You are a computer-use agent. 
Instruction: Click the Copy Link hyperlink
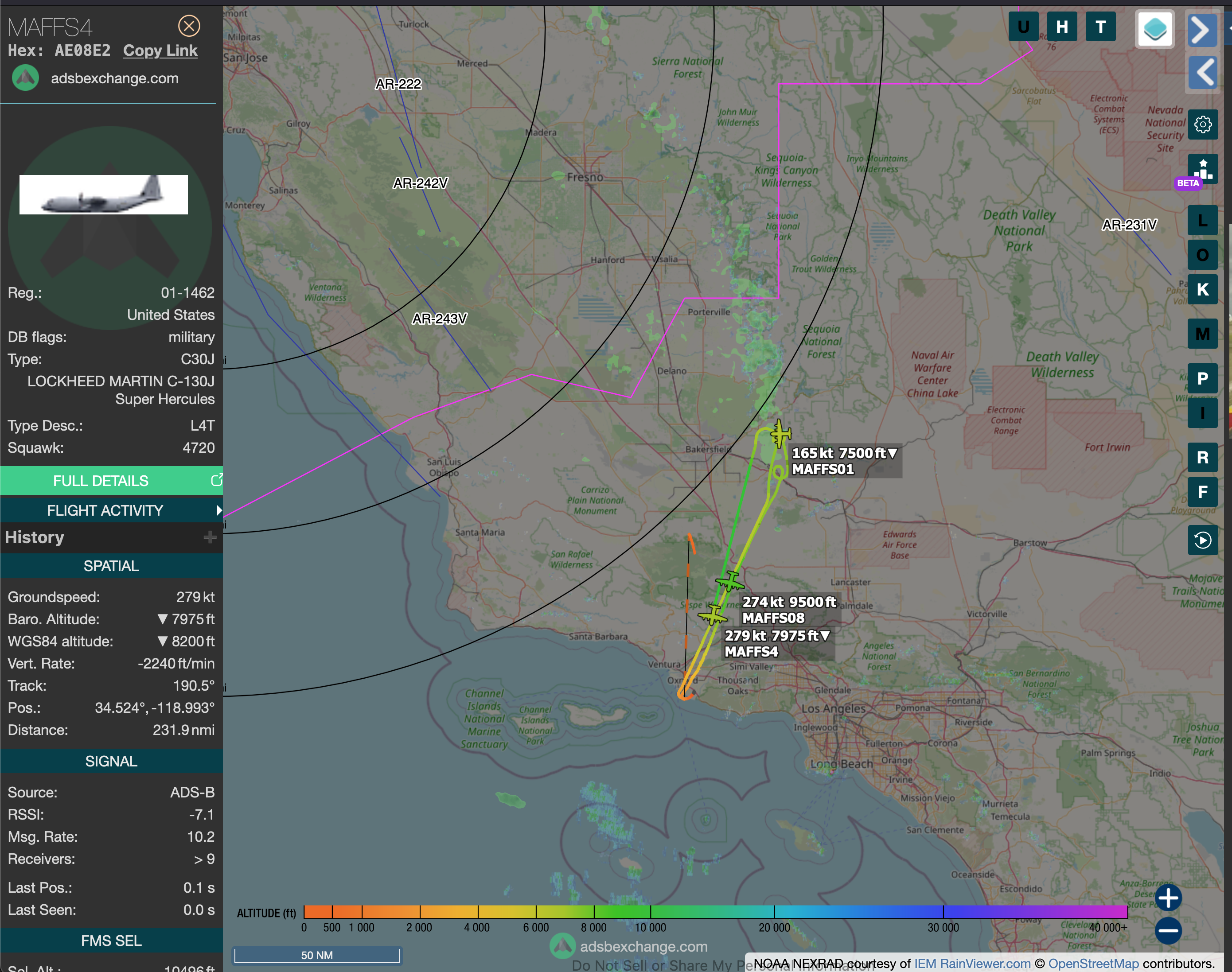click(x=160, y=51)
